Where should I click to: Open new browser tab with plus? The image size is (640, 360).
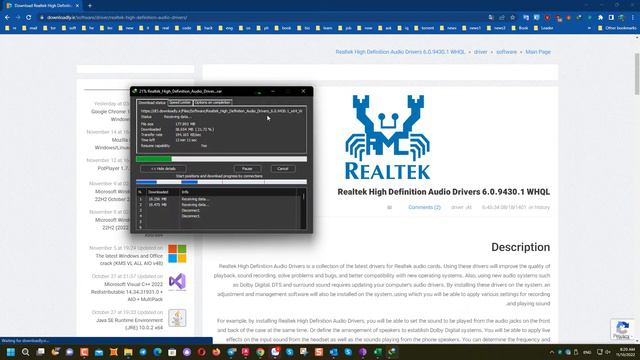(x=90, y=6)
